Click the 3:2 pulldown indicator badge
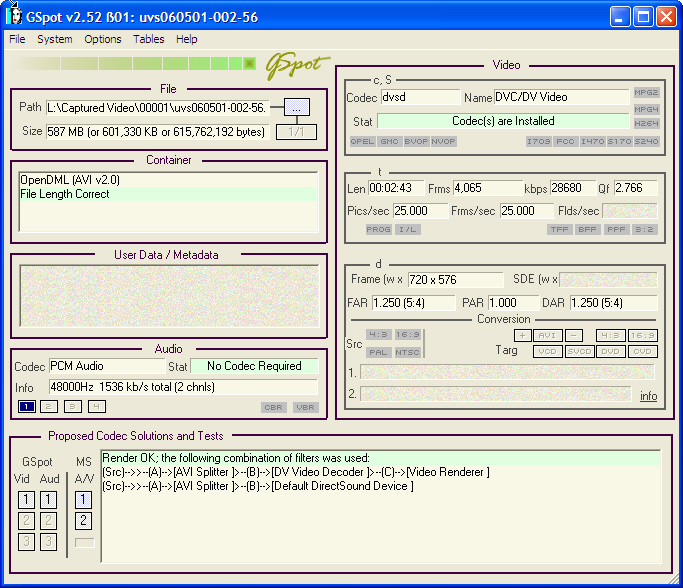Viewport: 683px width, 588px height. tap(644, 229)
